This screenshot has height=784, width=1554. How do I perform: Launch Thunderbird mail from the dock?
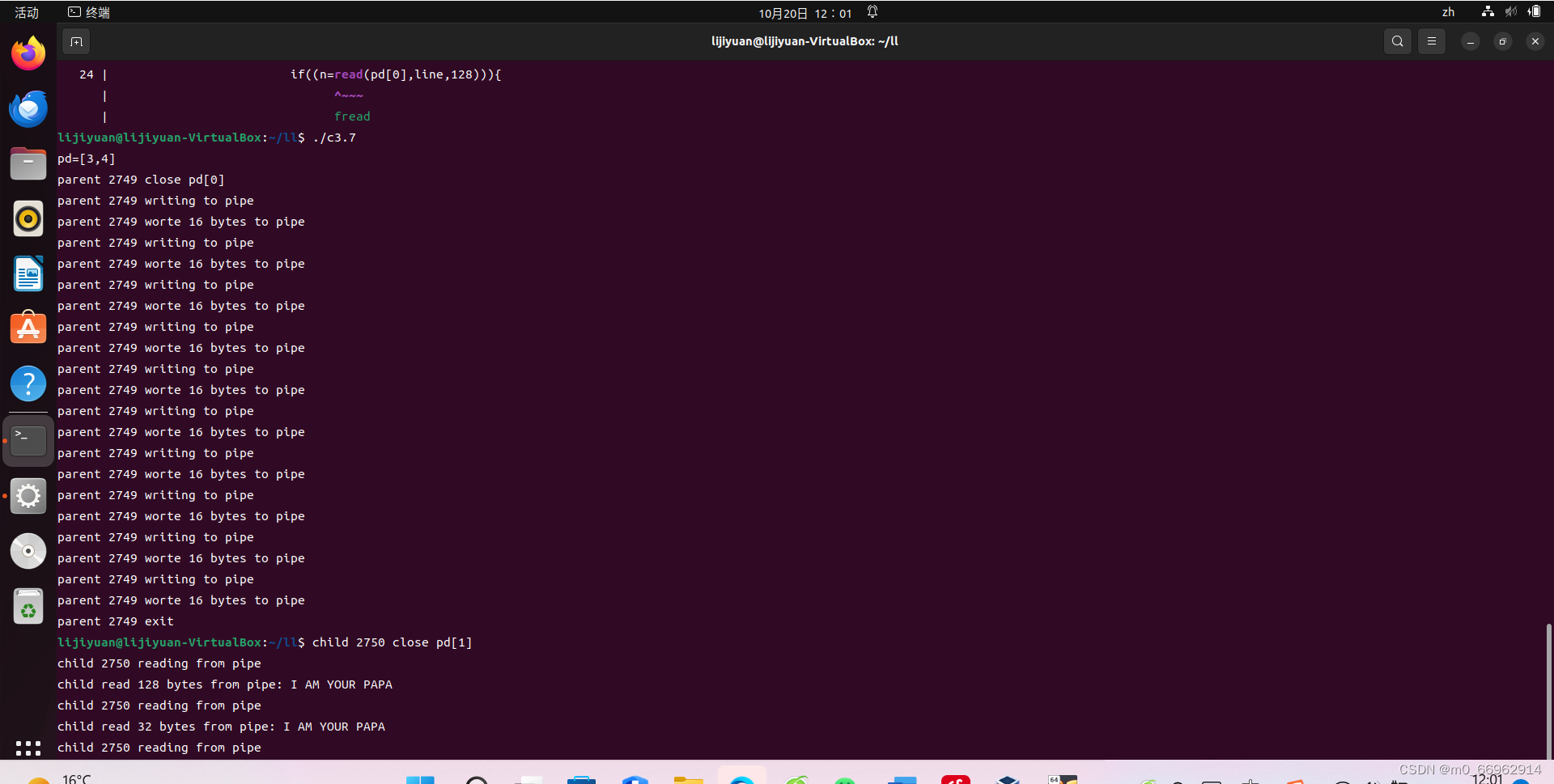[x=28, y=108]
